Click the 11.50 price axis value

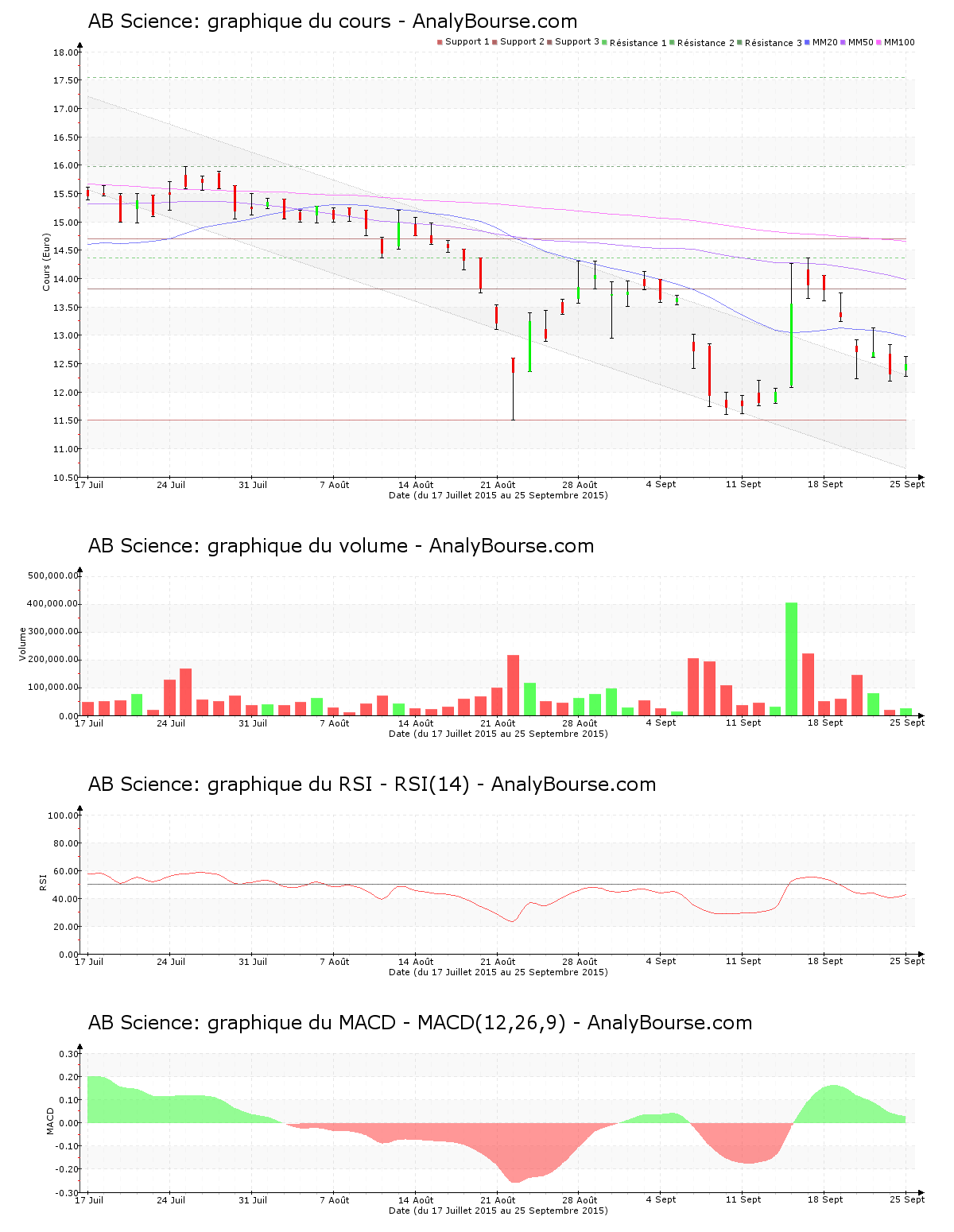(65, 420)
